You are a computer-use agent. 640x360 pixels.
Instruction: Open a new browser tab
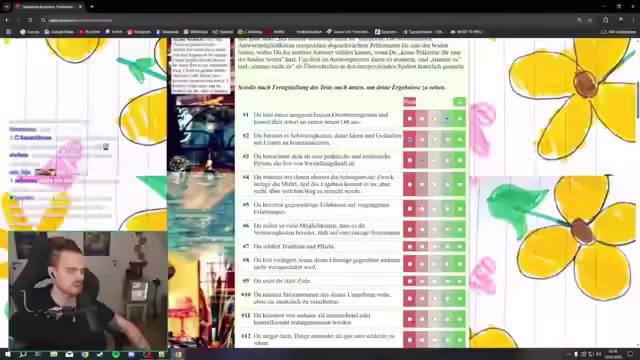[92, 7]
